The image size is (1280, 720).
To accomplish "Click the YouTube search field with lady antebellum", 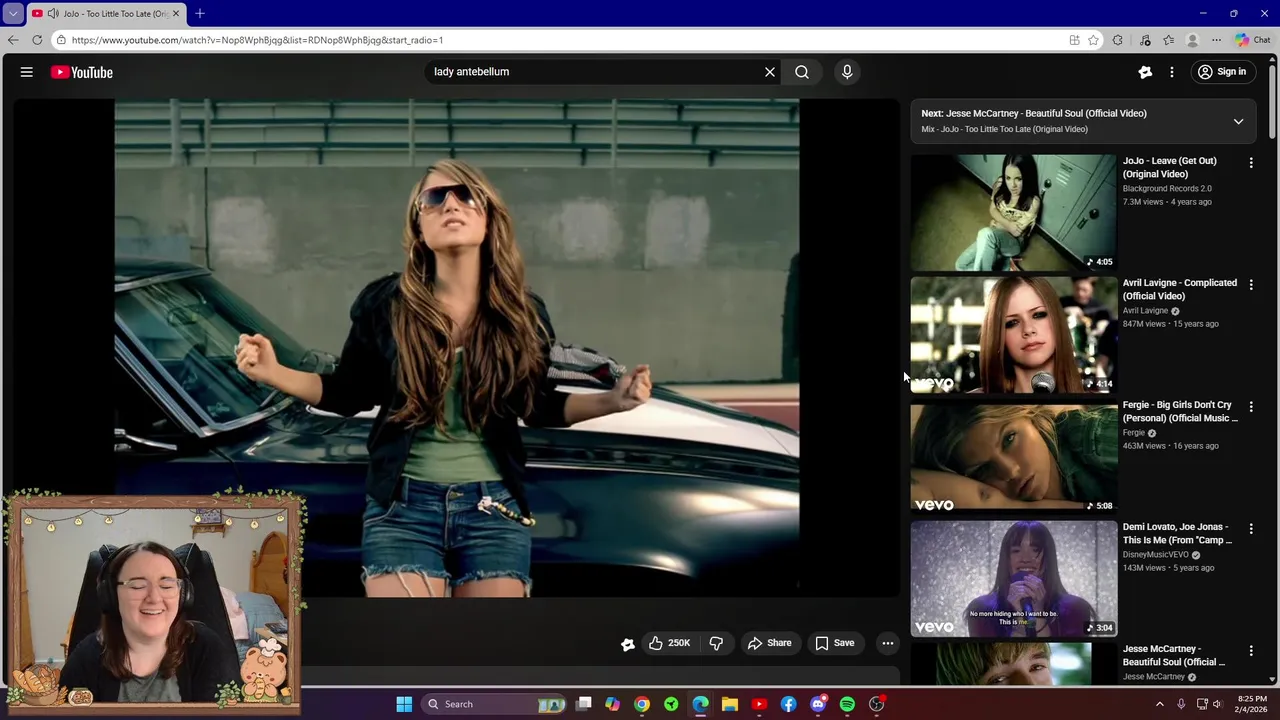I will (596, 72).
